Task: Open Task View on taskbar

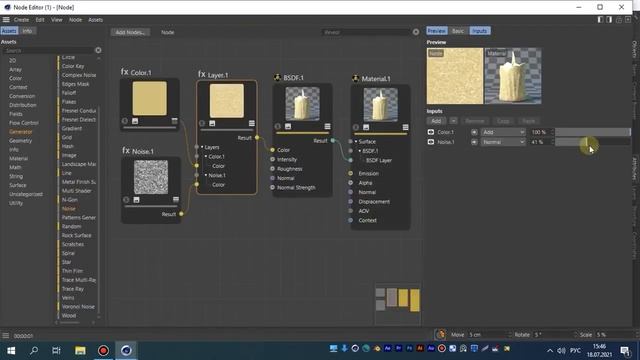Action: point(56,350)
